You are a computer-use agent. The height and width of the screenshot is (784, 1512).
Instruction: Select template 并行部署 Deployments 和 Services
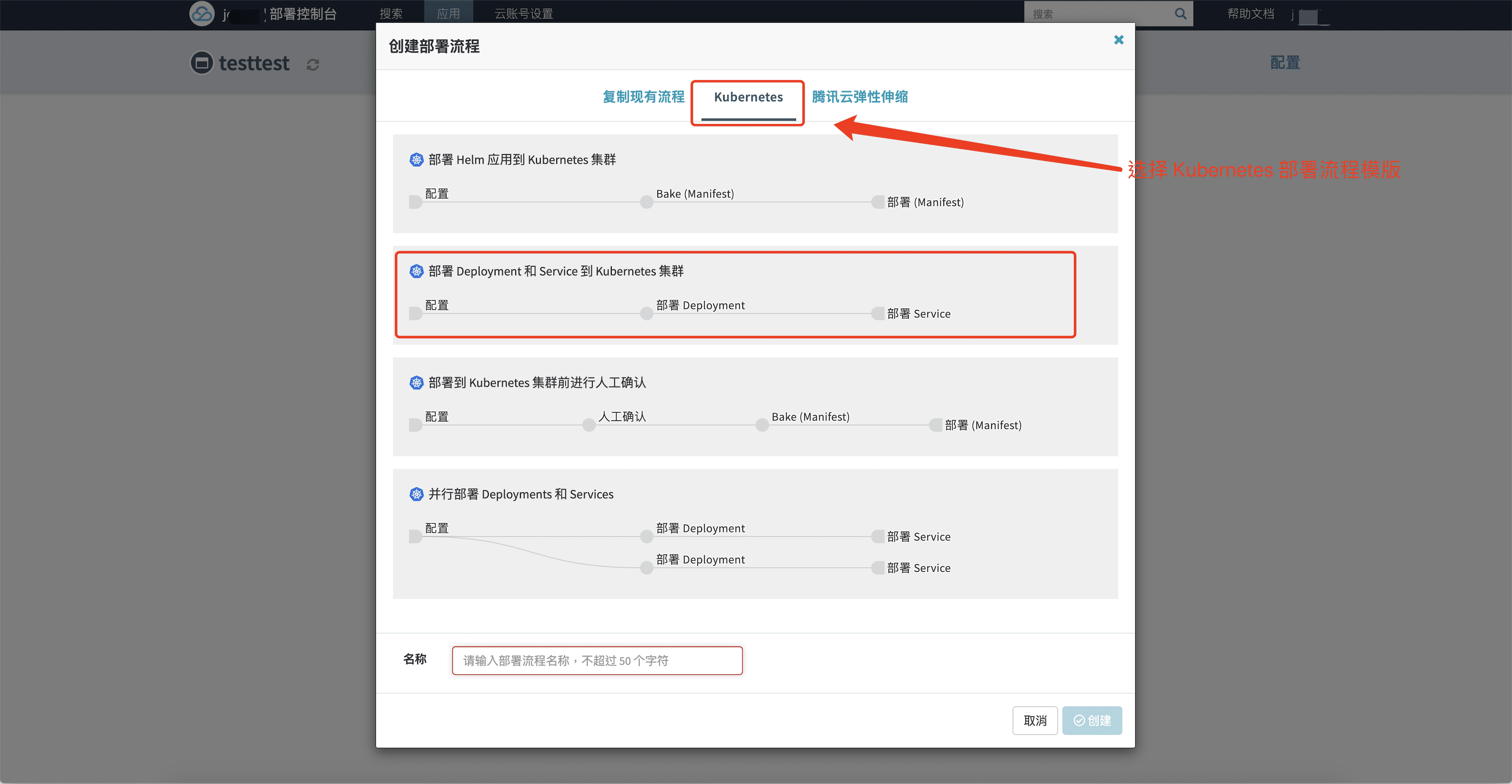[x=756, y=534]
